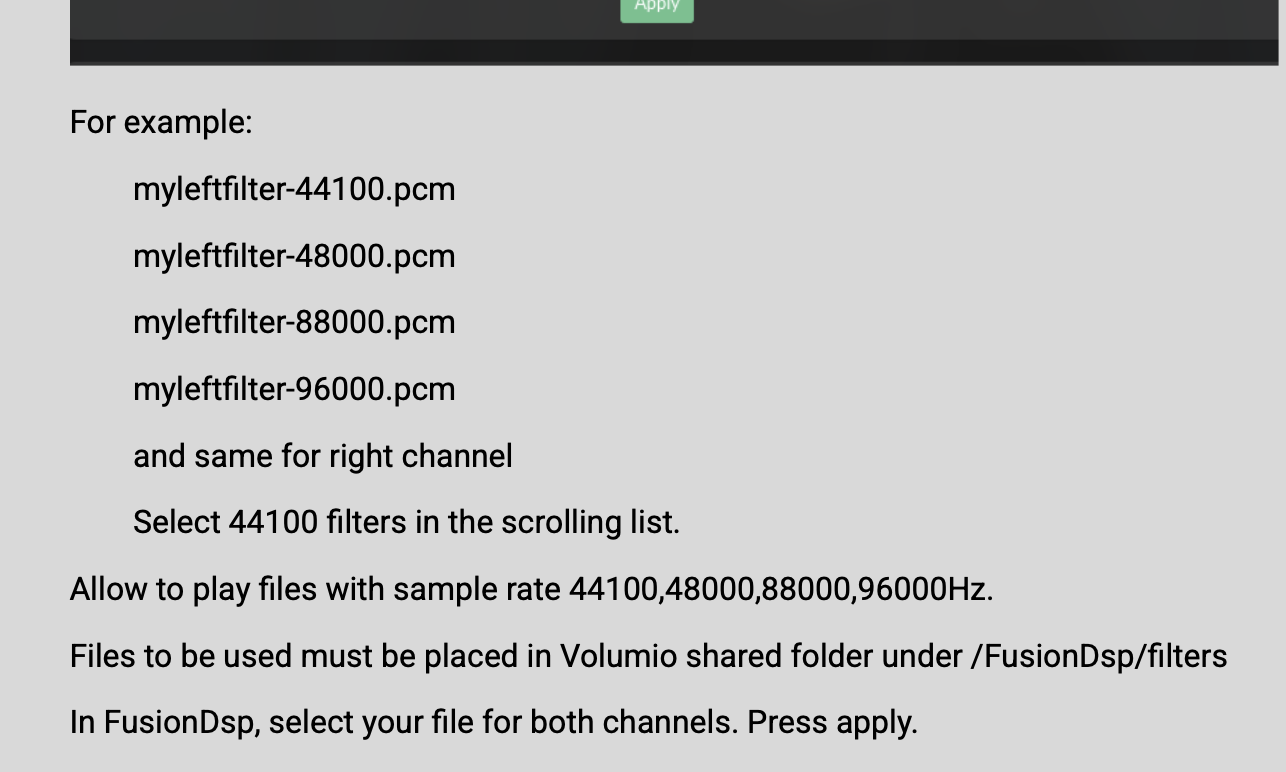Click the "For example:" text
This screenshot has height=772, width=1286.
pos(161,122)
